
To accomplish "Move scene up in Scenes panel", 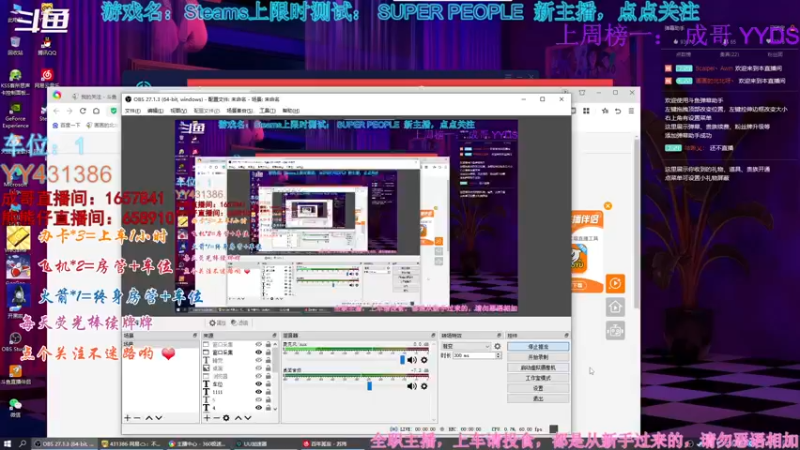I will pos(149,418).
